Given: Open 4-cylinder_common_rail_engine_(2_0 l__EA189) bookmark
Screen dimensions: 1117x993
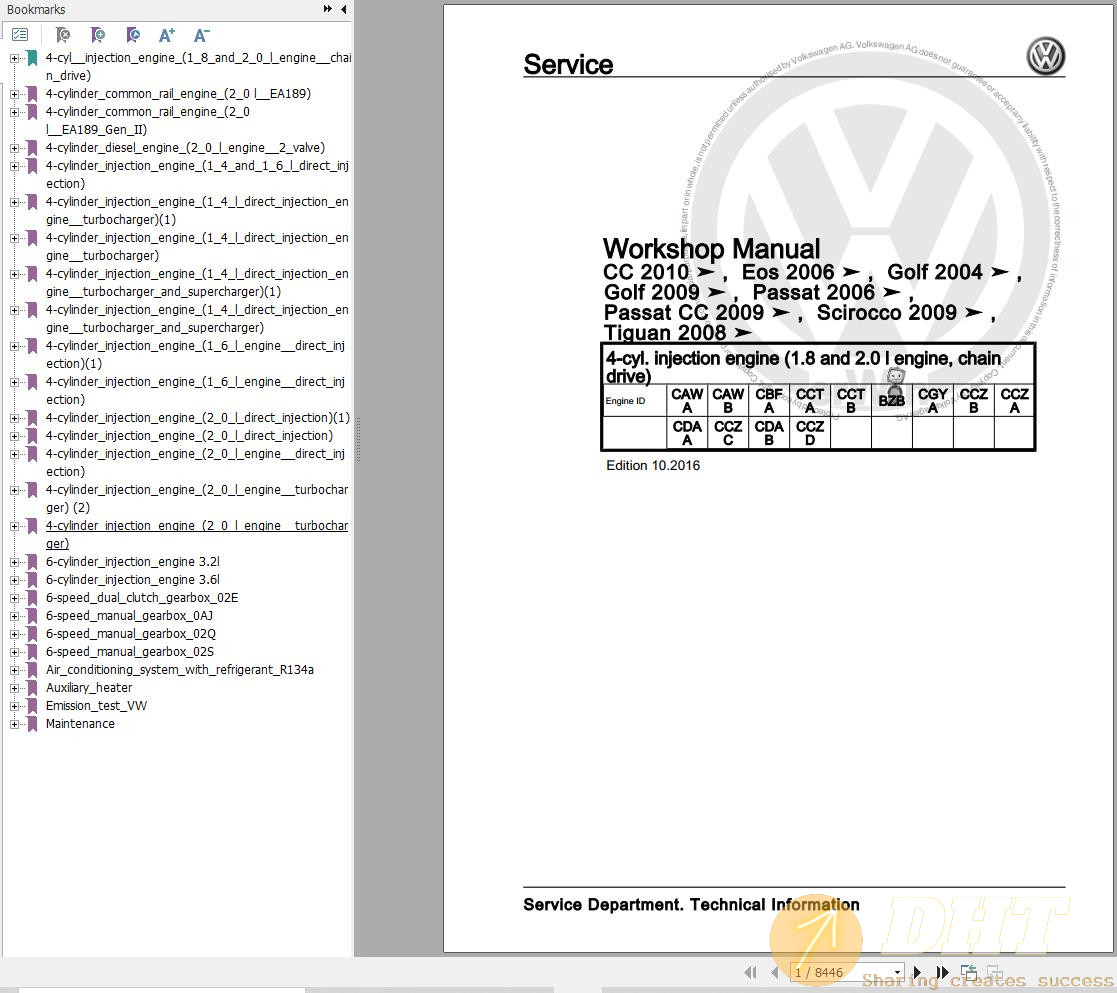Looking at the screenshot, I should pos(178,93).
